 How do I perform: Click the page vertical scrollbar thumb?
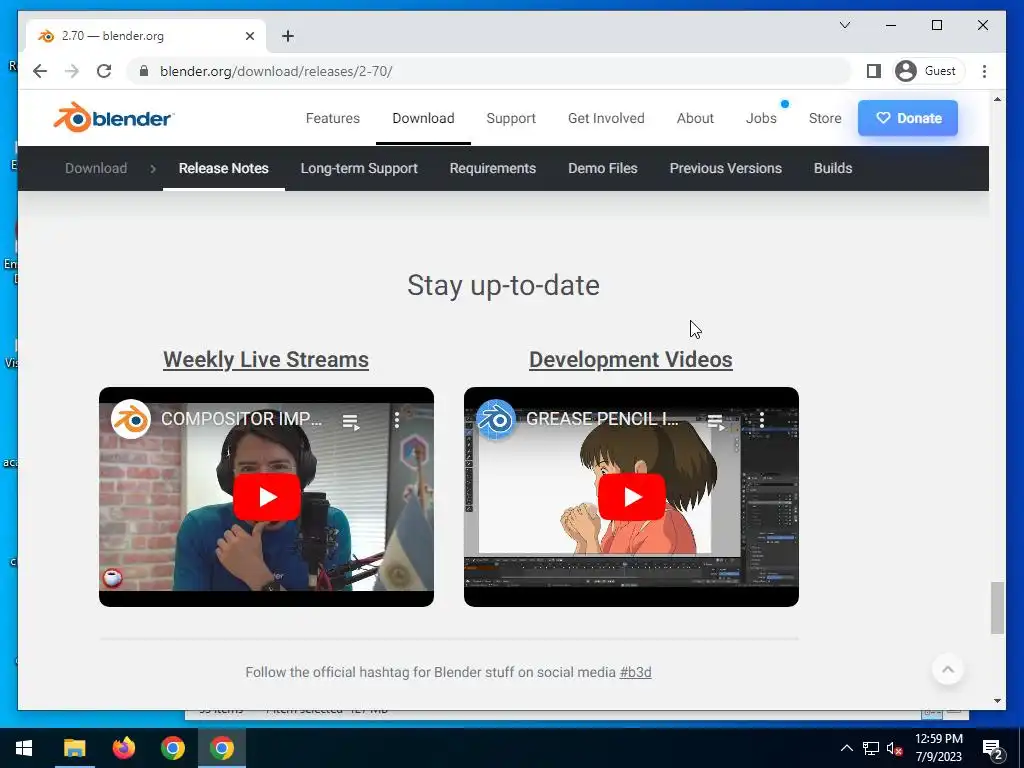(997, 607)
